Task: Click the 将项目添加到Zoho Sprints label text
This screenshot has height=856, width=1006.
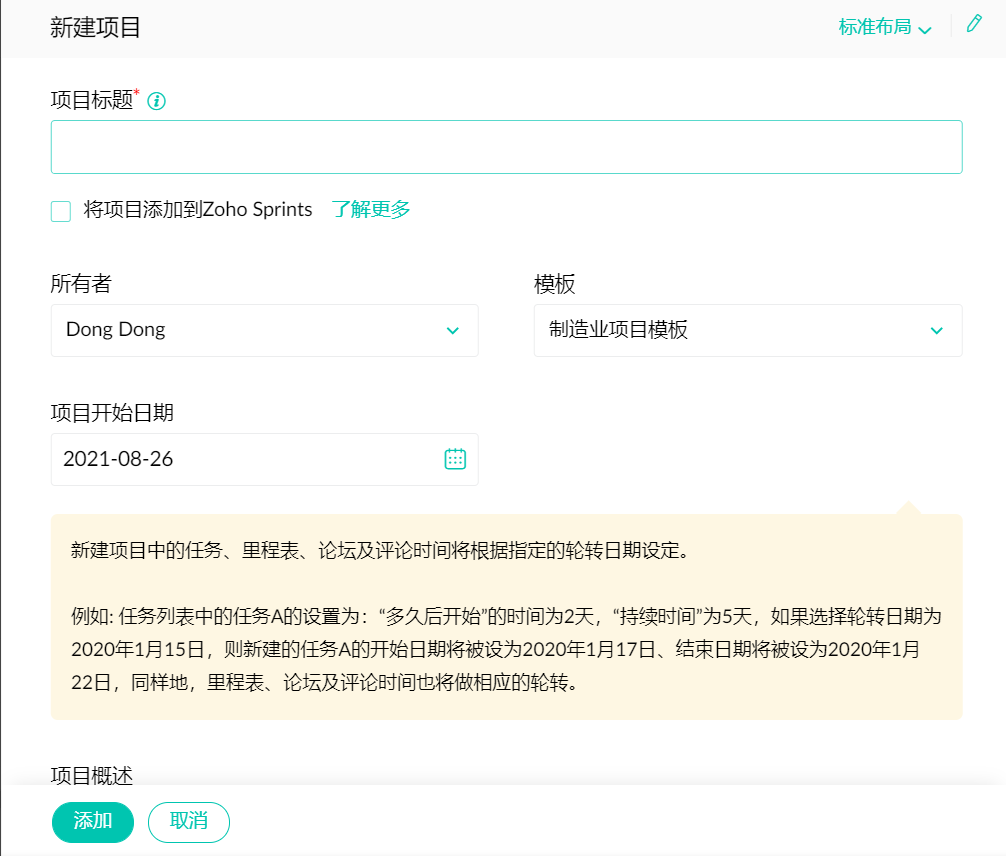Action: [x=198, y=210]
